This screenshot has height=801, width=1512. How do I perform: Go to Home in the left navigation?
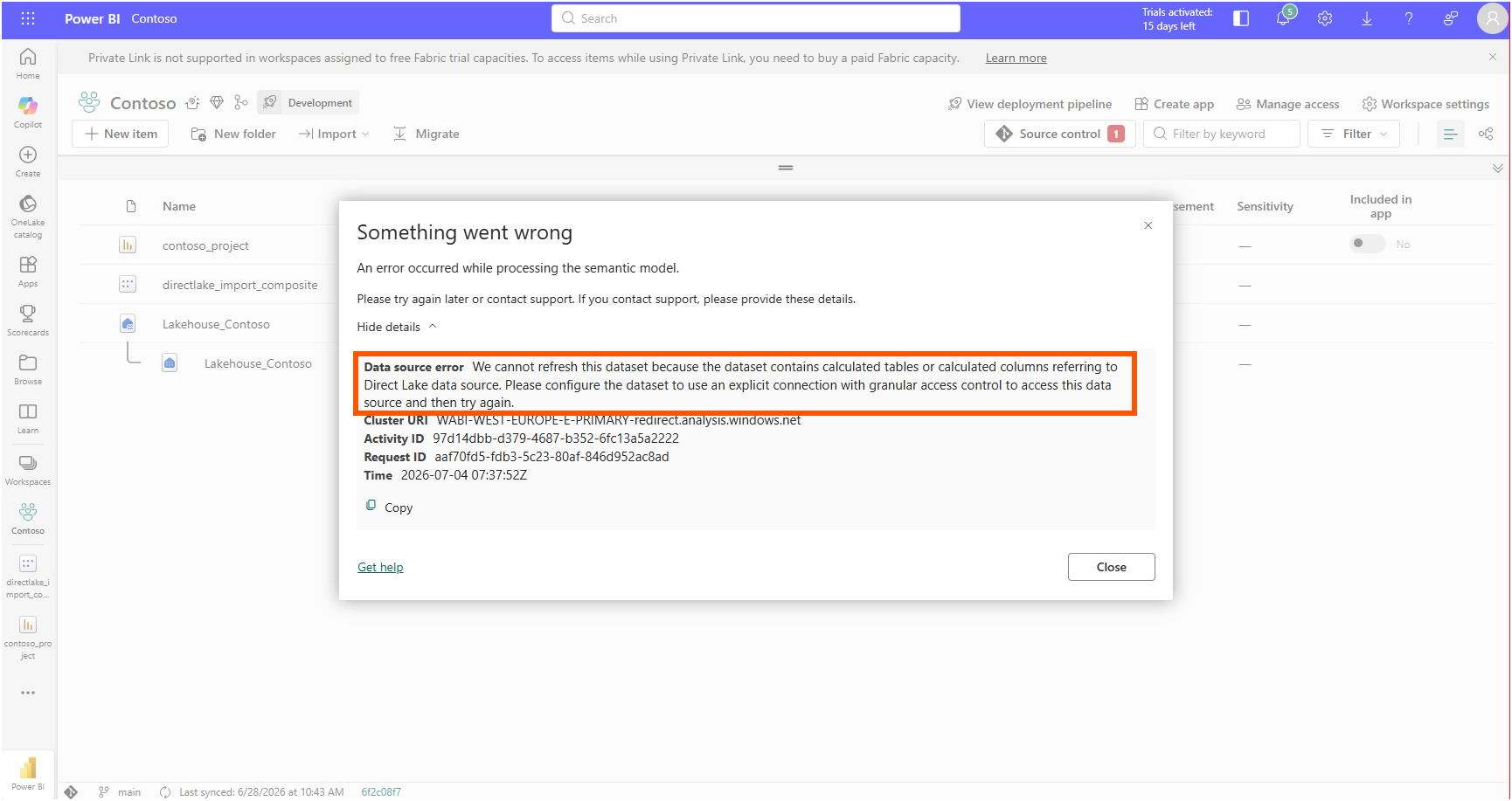click(28, 63)
